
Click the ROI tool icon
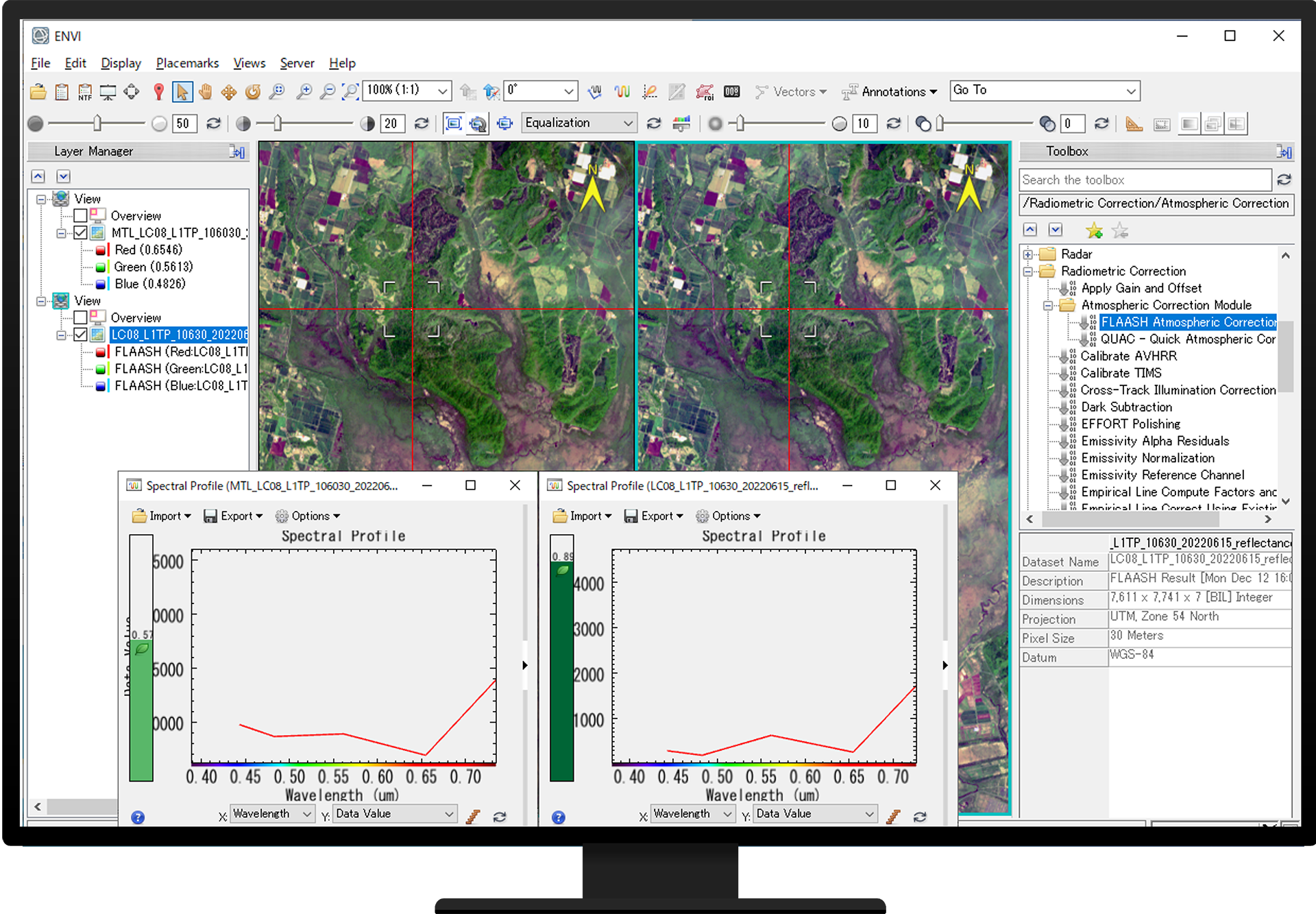click(705, 91)
